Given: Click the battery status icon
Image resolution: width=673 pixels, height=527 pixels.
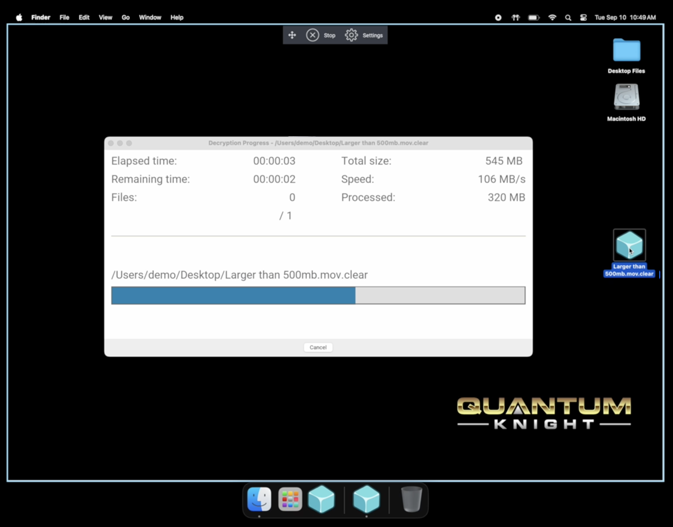Looking at the screenshot, I should 534,18.
